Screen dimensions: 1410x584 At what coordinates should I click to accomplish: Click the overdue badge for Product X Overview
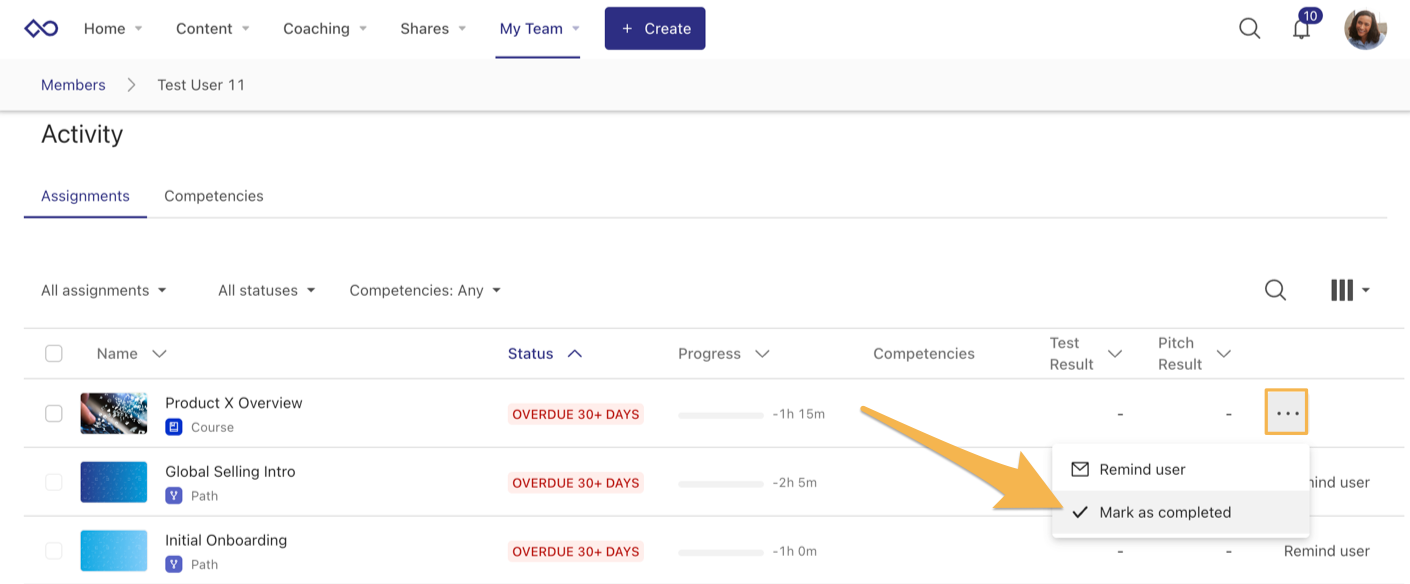[x=576, y=414]
